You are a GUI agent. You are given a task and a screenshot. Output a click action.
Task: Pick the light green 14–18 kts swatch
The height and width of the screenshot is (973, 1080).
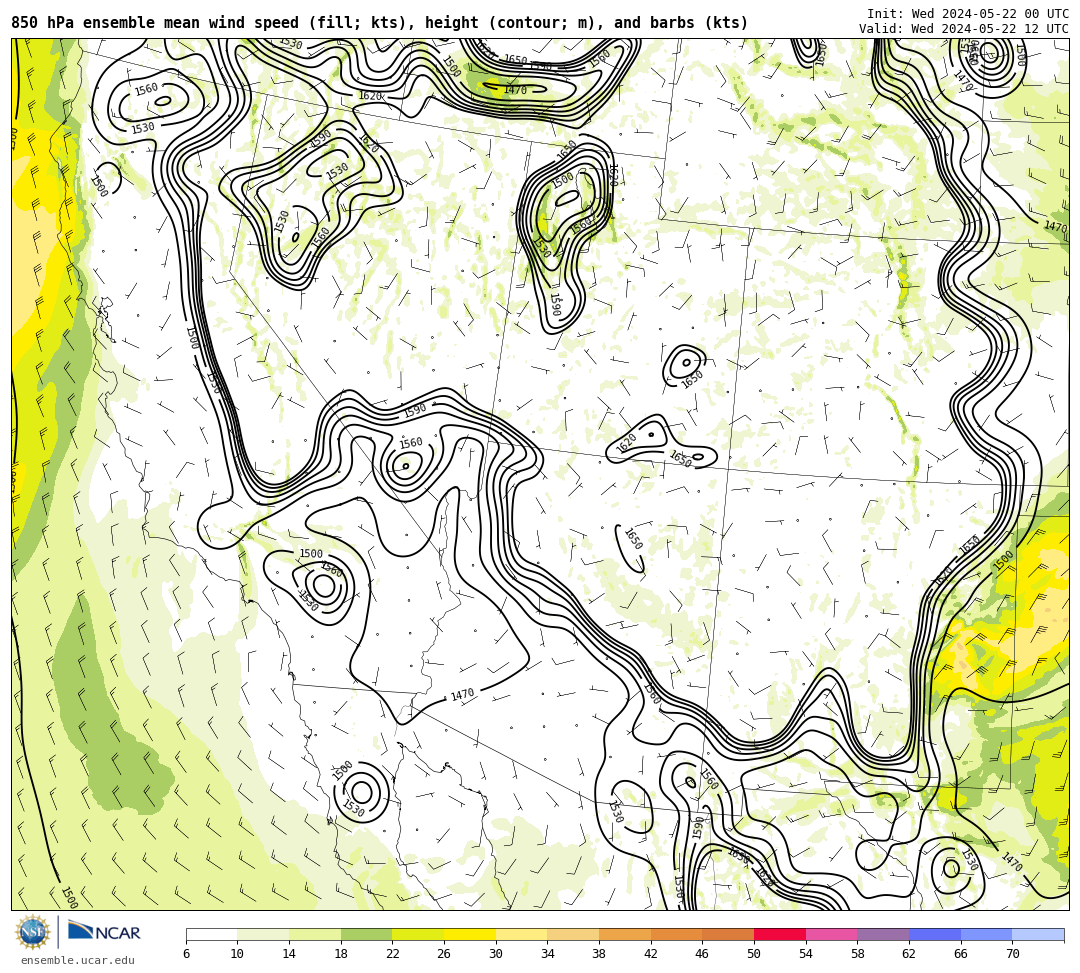[315, 934]
